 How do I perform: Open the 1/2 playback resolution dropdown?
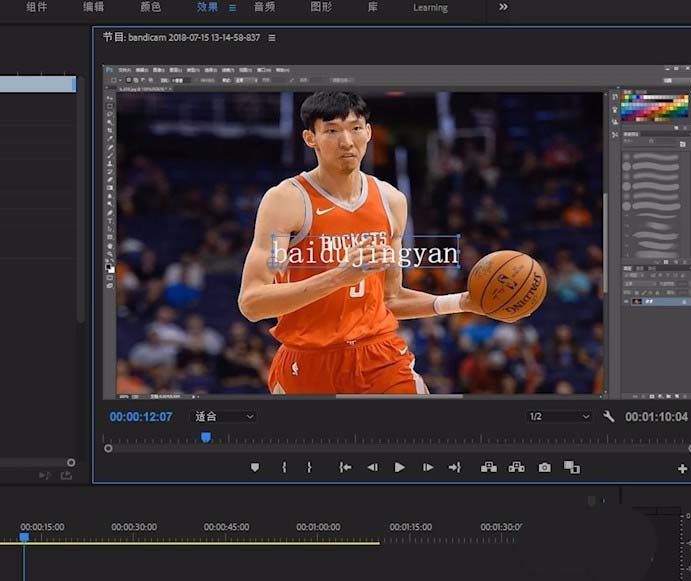[559, 416]
